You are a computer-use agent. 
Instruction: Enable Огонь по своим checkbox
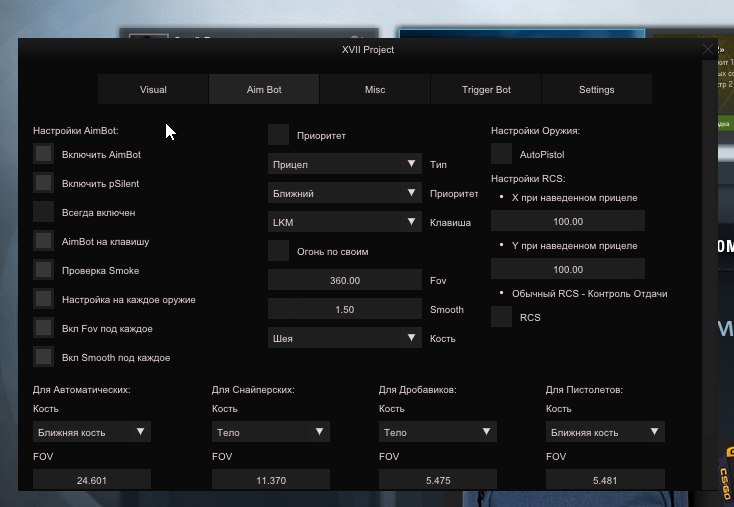[x=279, y=251]
